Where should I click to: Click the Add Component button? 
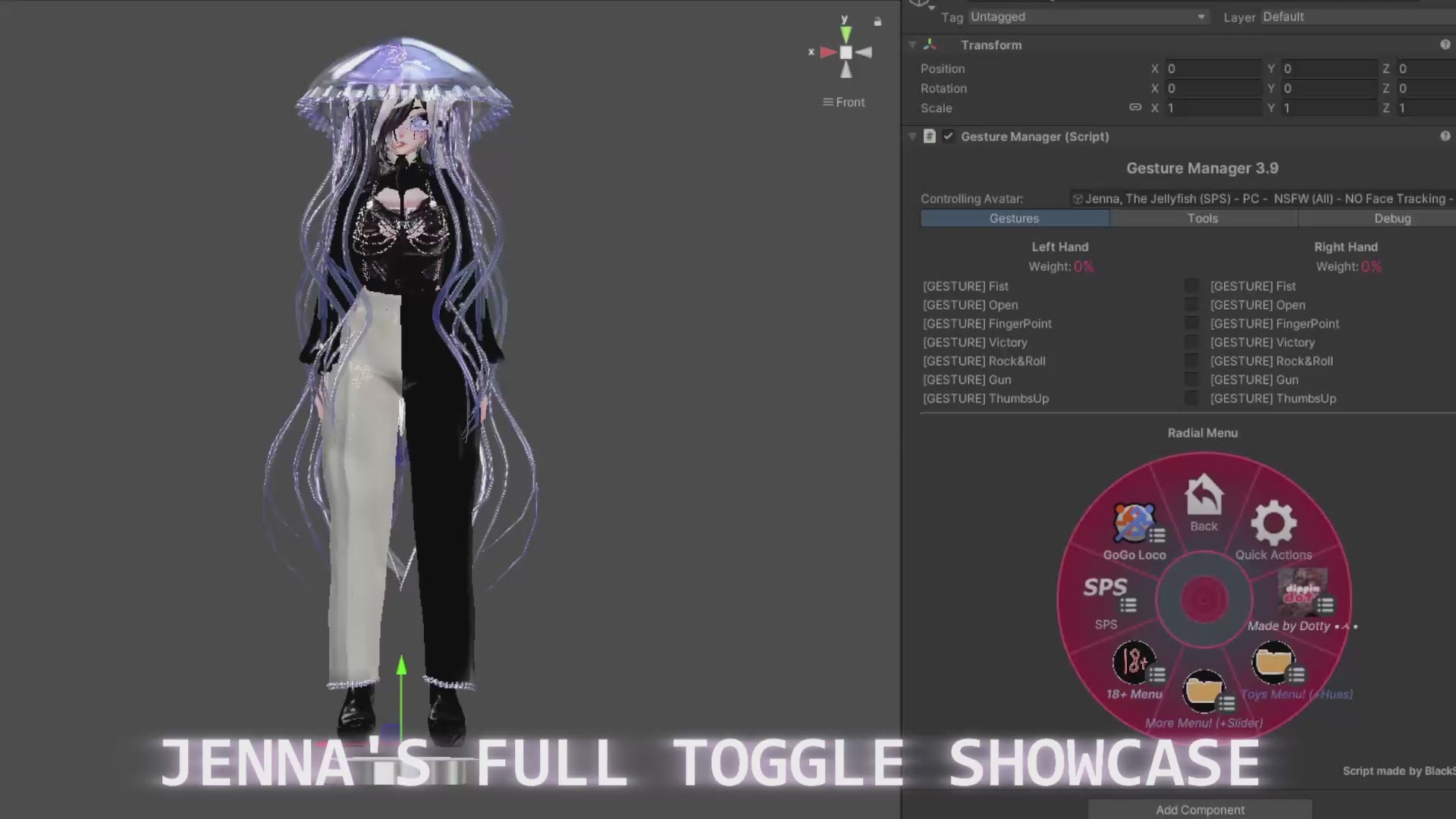(x=1200, y=809)
